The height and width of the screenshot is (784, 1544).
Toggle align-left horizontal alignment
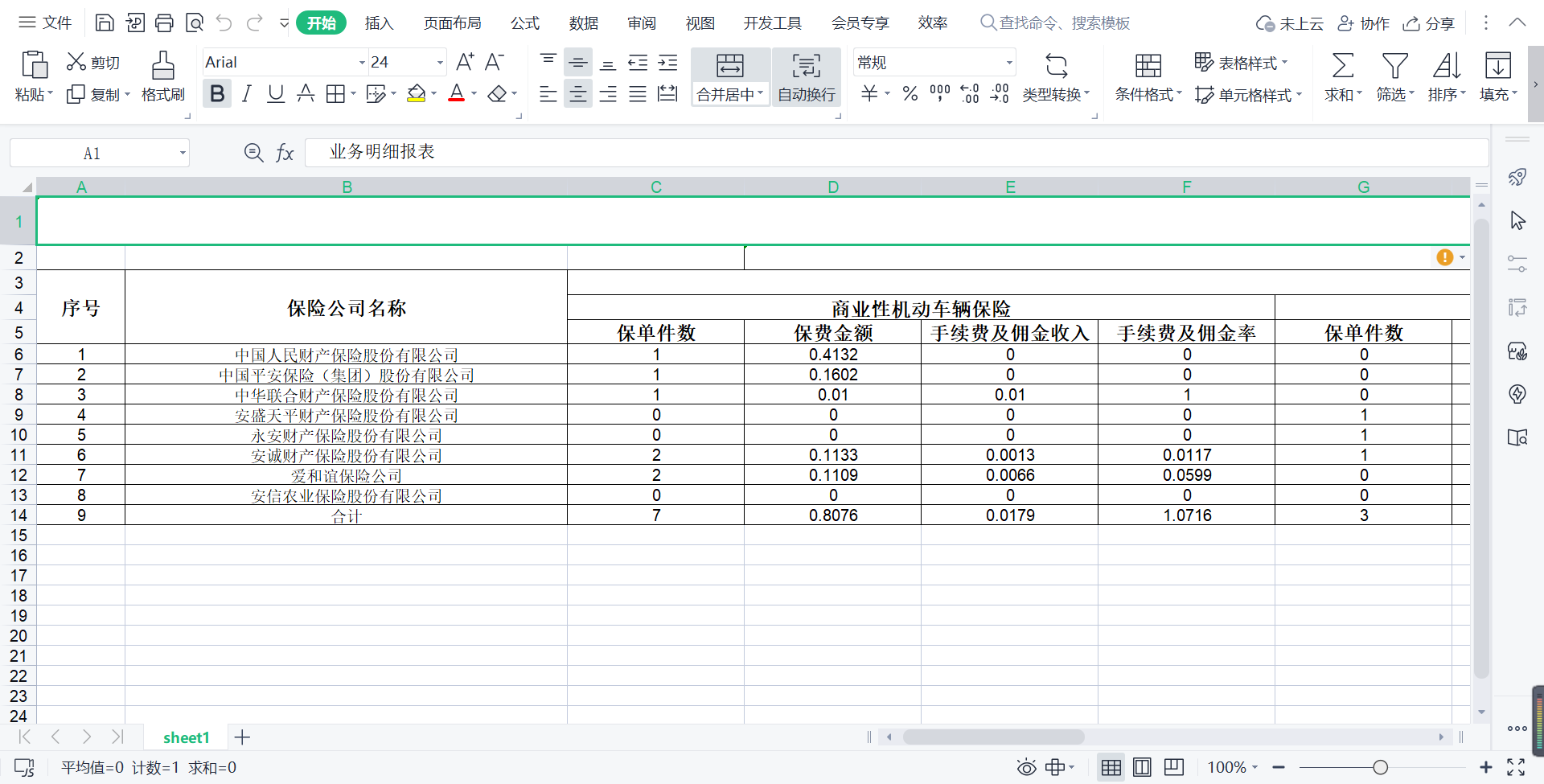click(x=548, y=94)
